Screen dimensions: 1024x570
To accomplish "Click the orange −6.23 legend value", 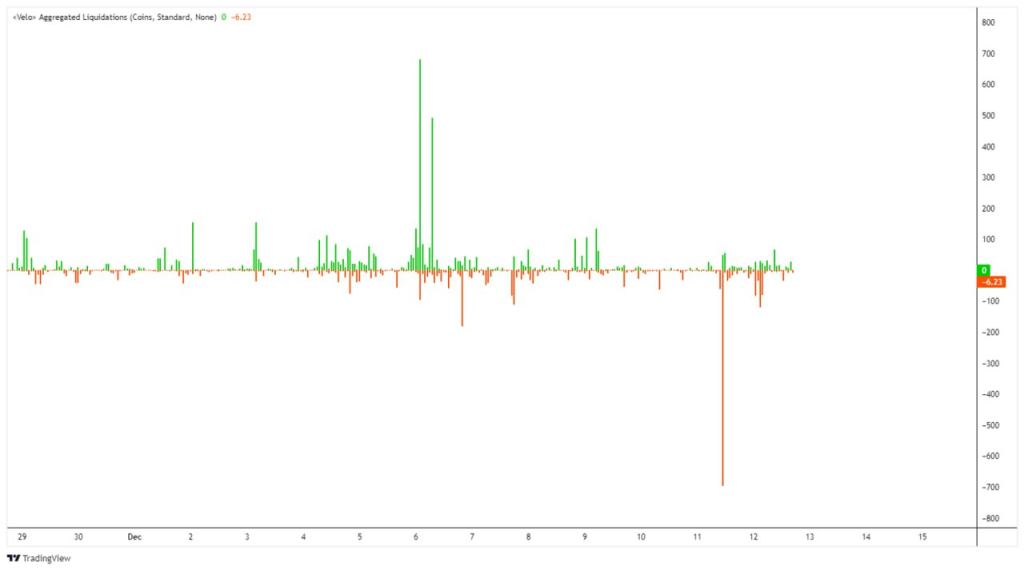I will 240,17.
